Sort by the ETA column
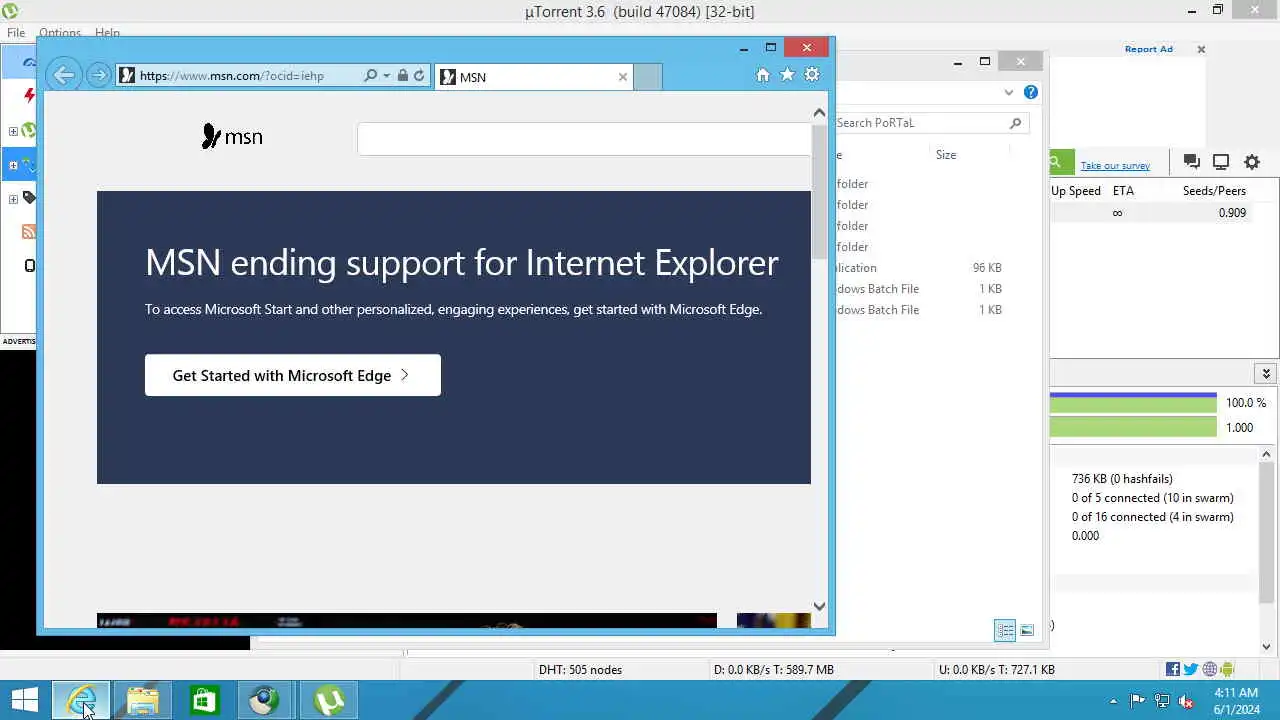 pos(1123,191)
